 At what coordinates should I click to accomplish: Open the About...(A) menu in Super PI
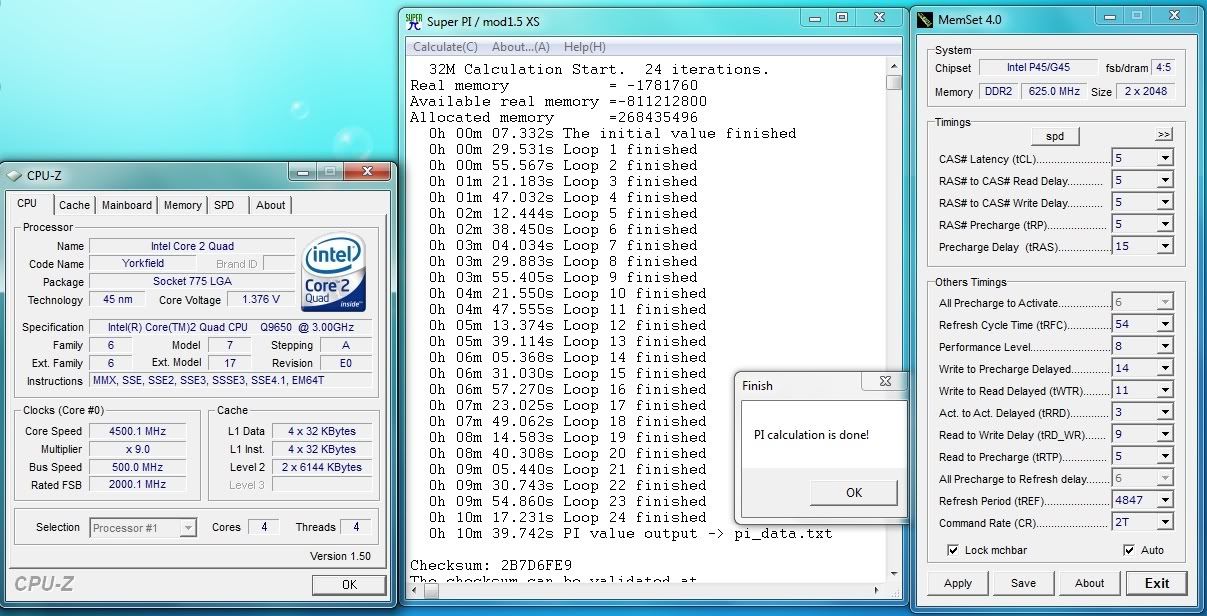pyautogui.click(x=521, y=47)
